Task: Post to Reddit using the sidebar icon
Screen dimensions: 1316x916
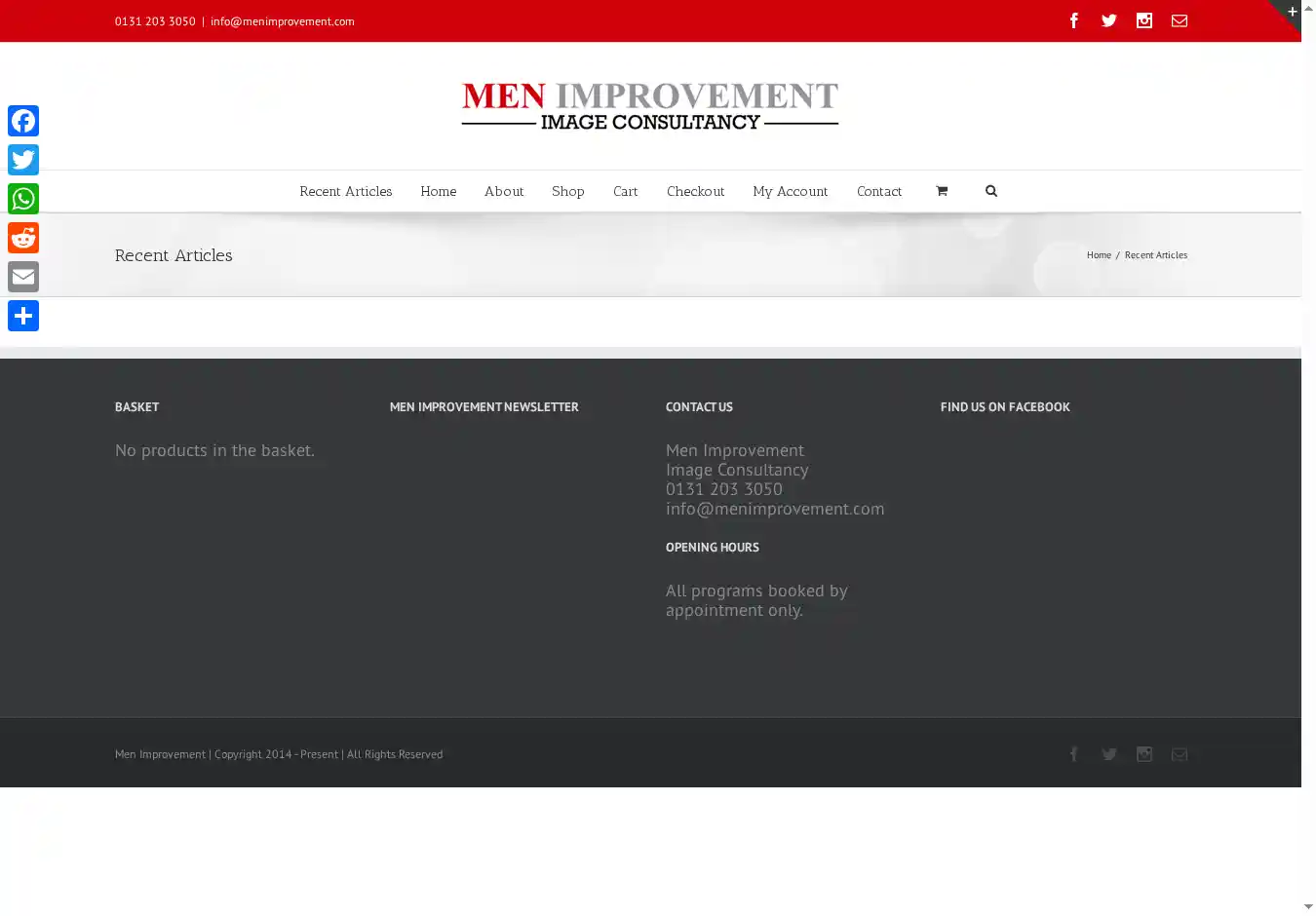Action: coord(23,238)
